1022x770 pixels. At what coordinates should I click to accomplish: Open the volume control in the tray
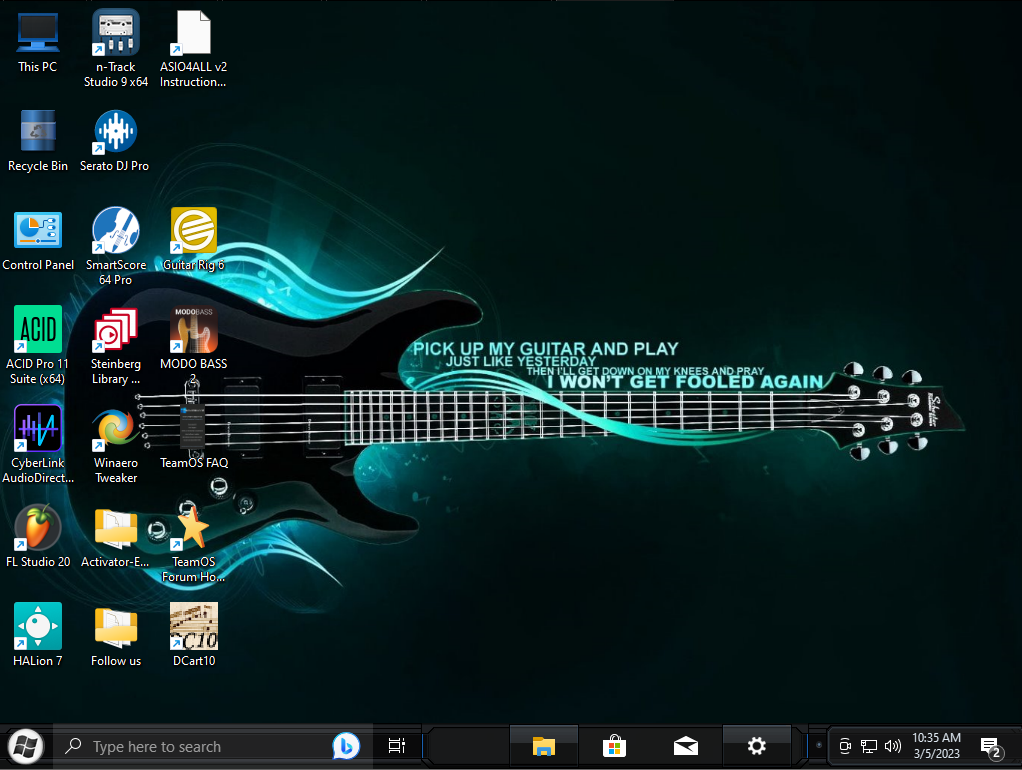pos(893,747)
